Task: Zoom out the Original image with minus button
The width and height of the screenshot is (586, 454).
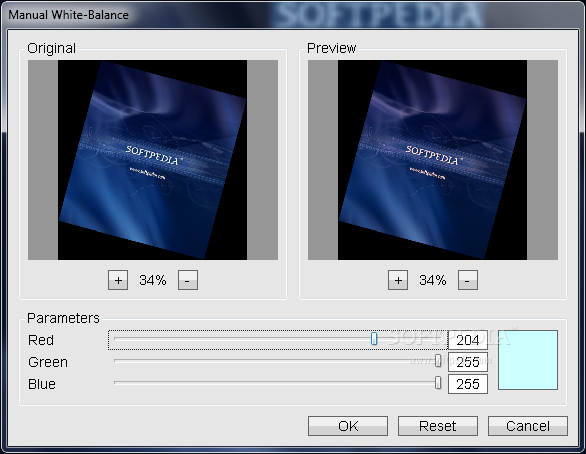Action: click(188, 280)
